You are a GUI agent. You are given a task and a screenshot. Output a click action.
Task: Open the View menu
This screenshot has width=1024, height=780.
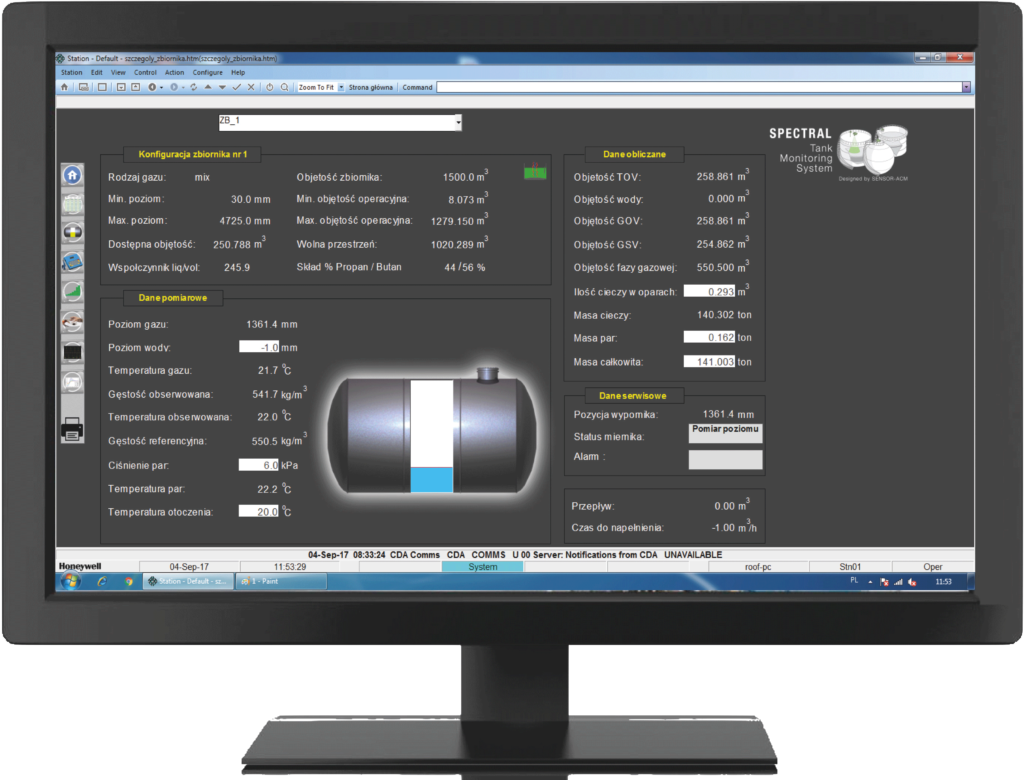pos(118,73)
